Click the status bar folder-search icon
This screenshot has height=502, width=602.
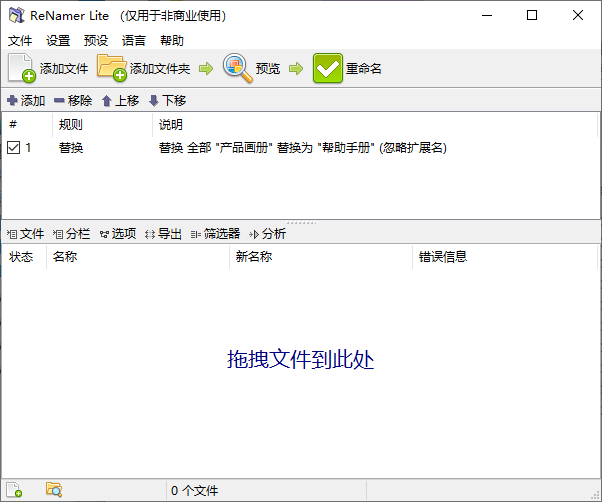click(x=54, y=489)
